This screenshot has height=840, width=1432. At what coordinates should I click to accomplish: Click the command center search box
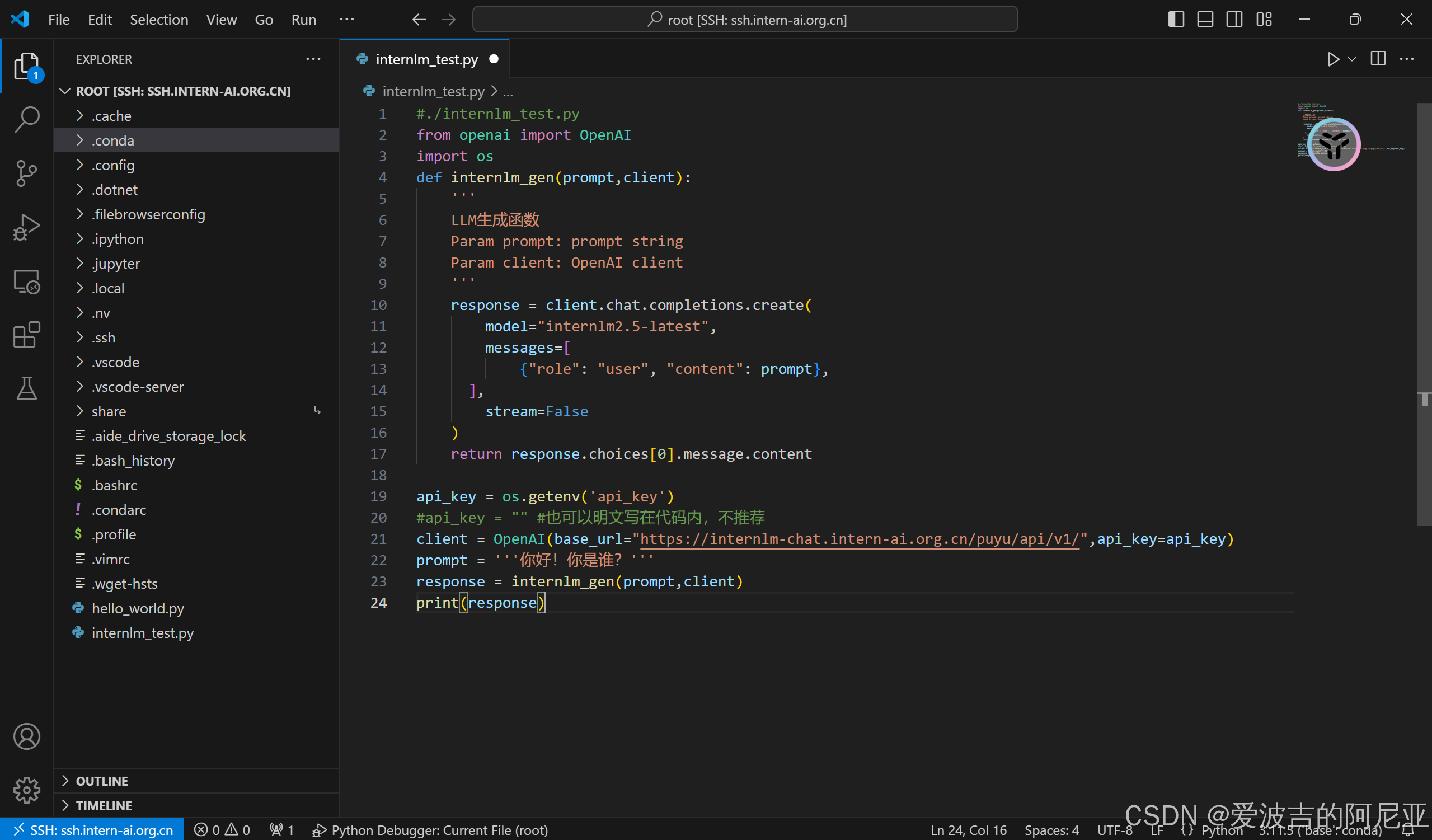(x=744, y=20)
